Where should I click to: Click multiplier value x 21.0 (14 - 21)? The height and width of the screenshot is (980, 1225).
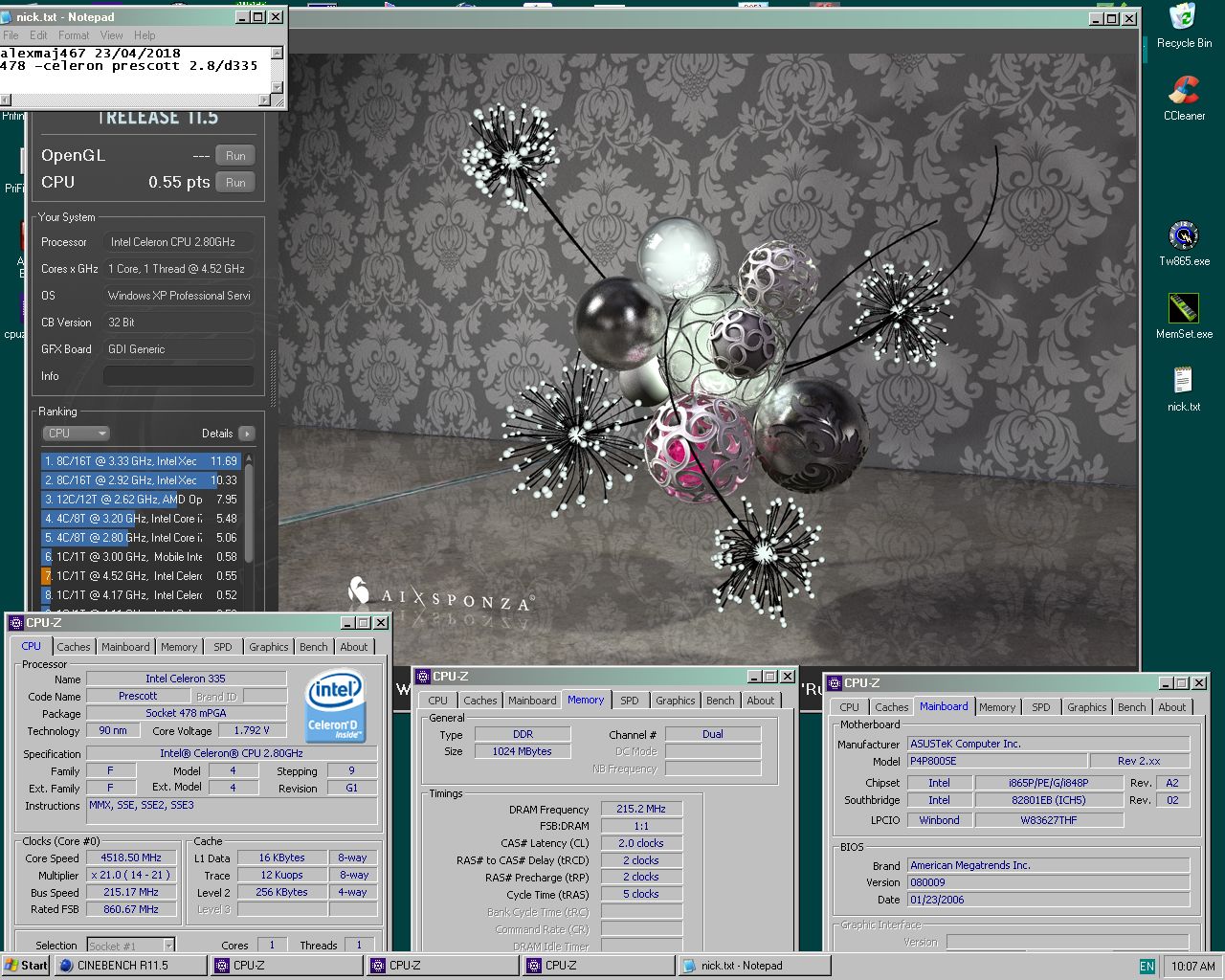click(131, 876)
